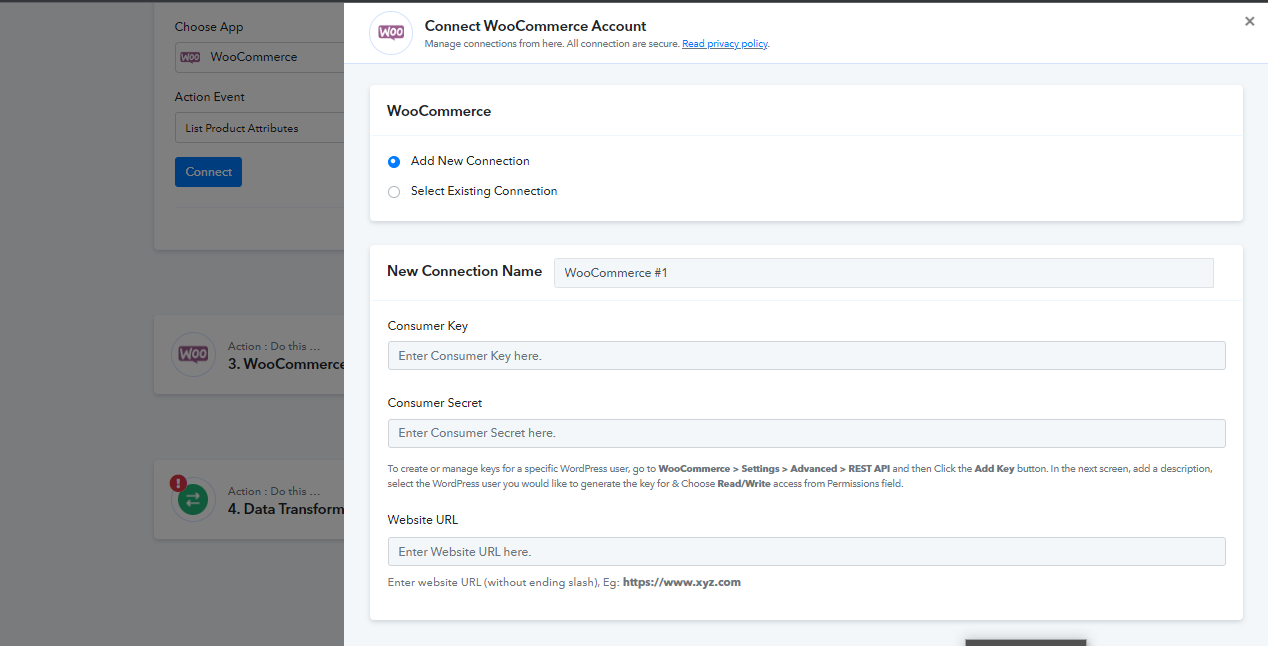Click the Website URL label
The height and width of the screenshot is (646, 1268).
pyautogui.click(x=423, y=520)
